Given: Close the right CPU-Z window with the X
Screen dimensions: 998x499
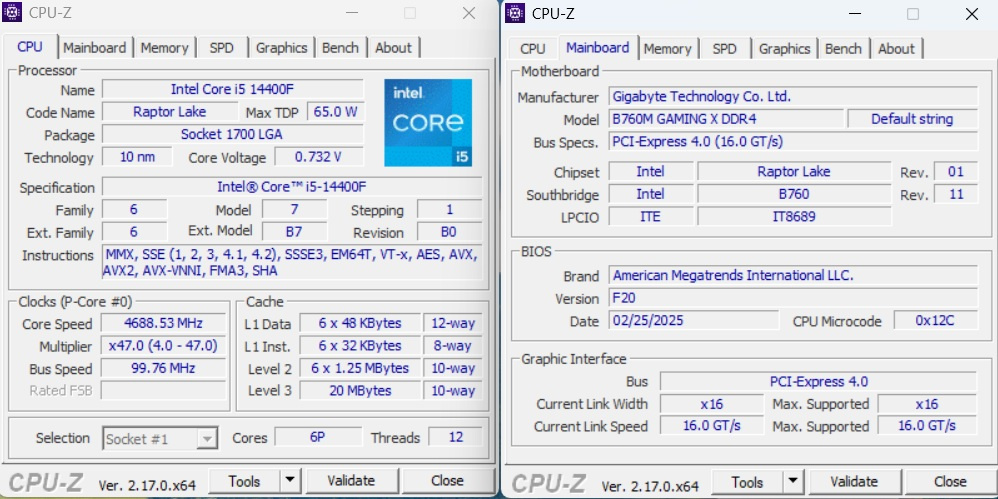Looking at the screenshot, I should [x=971, y=13].
